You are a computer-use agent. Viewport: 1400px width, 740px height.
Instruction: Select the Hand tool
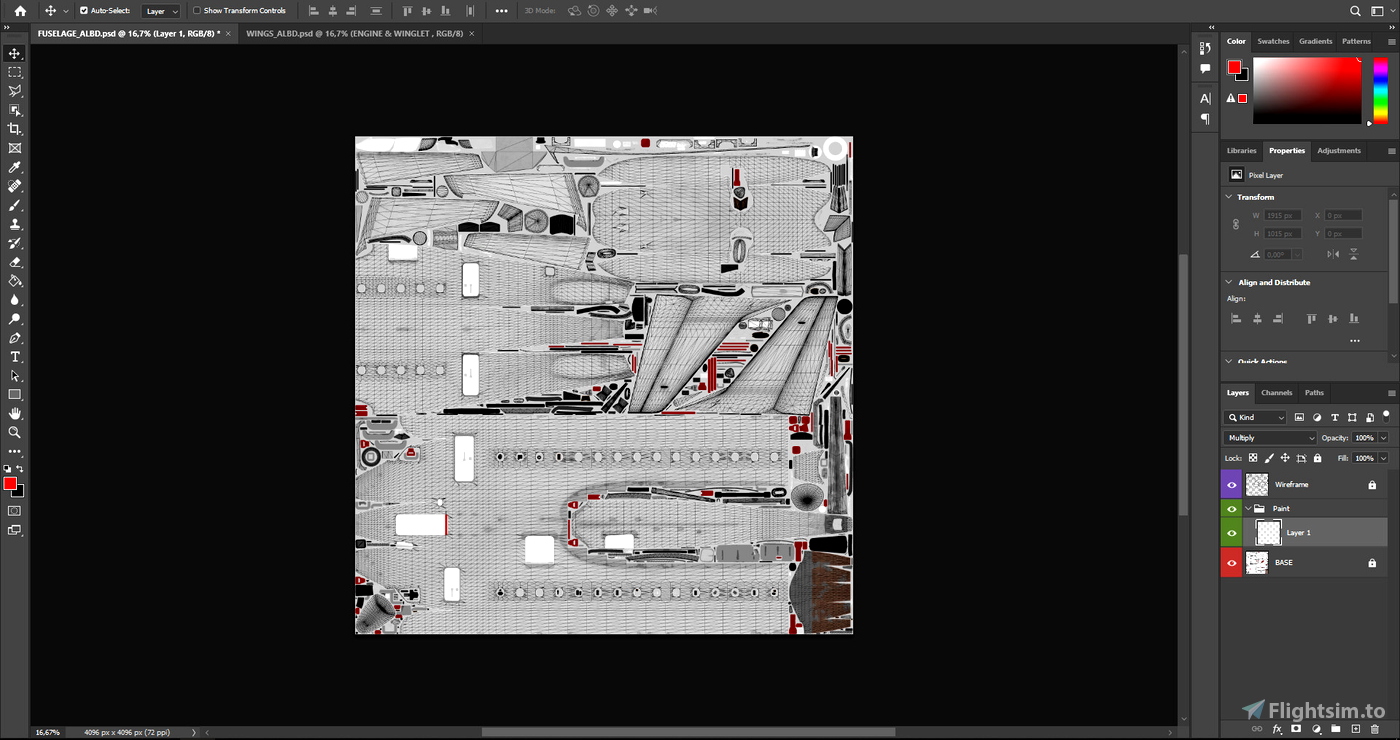click(15, 414)
